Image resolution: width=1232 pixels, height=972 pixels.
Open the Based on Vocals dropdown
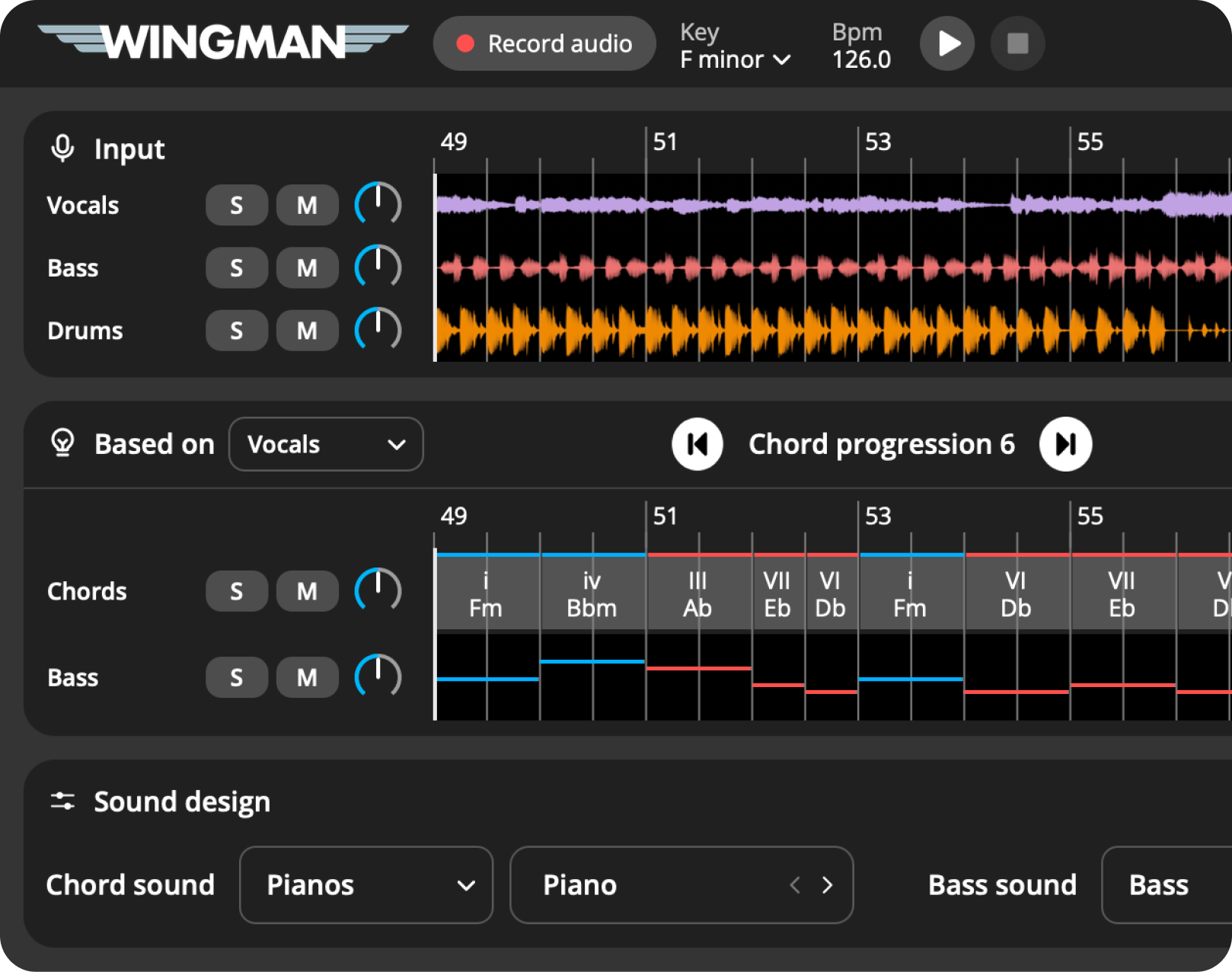click(x=326, y=444)
